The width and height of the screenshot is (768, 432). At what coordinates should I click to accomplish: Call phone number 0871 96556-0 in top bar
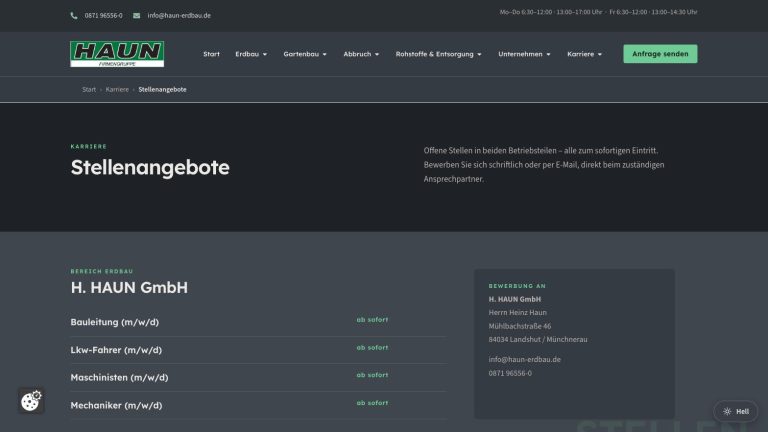pos(103,16)
